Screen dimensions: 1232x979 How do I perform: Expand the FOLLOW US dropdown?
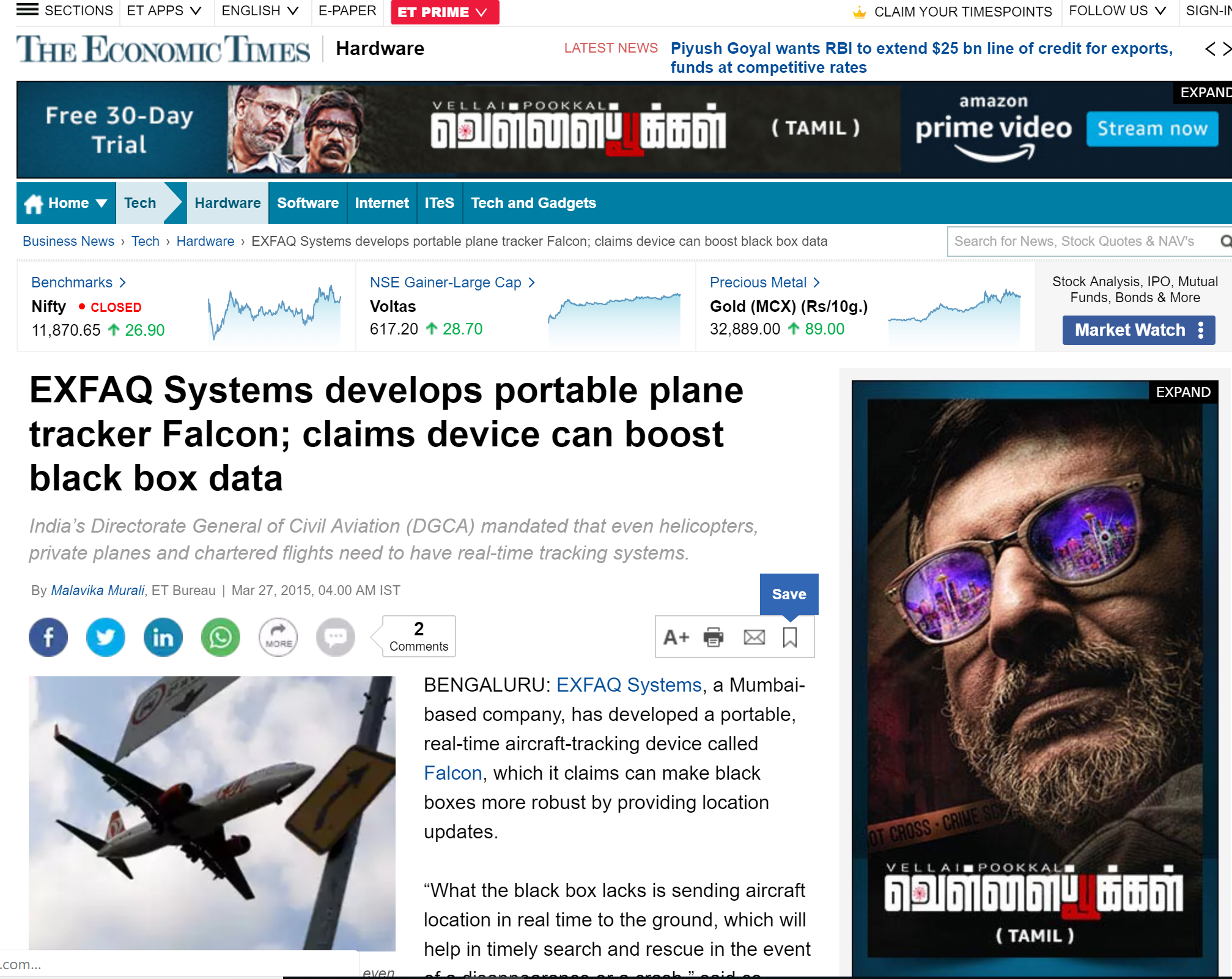(x=1118, y=11)
